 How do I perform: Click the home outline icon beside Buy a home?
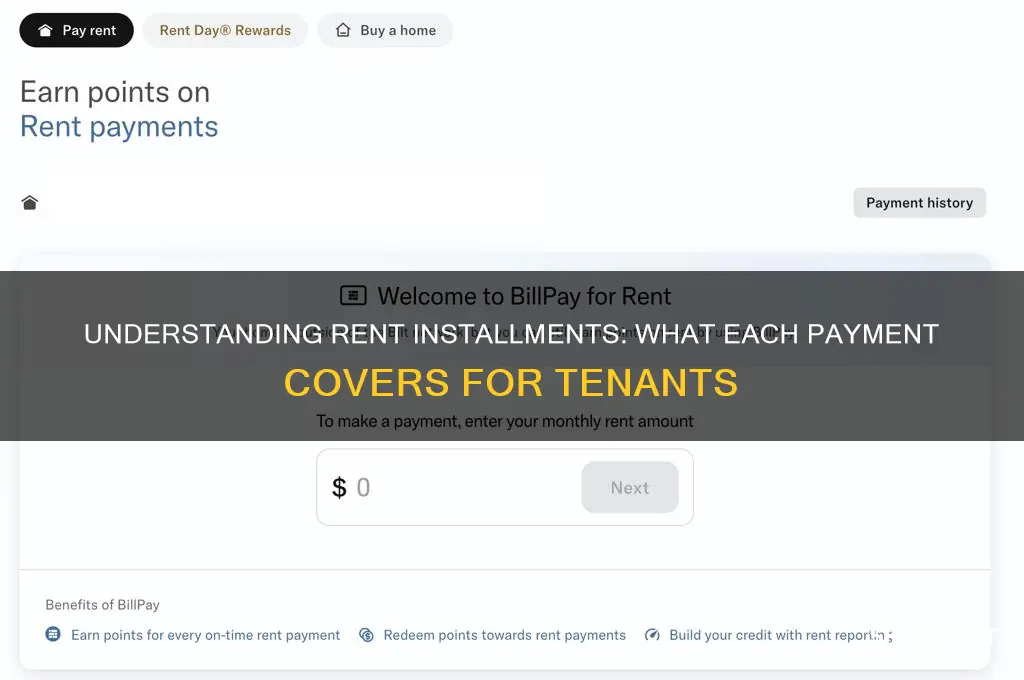tap(343, 30)
